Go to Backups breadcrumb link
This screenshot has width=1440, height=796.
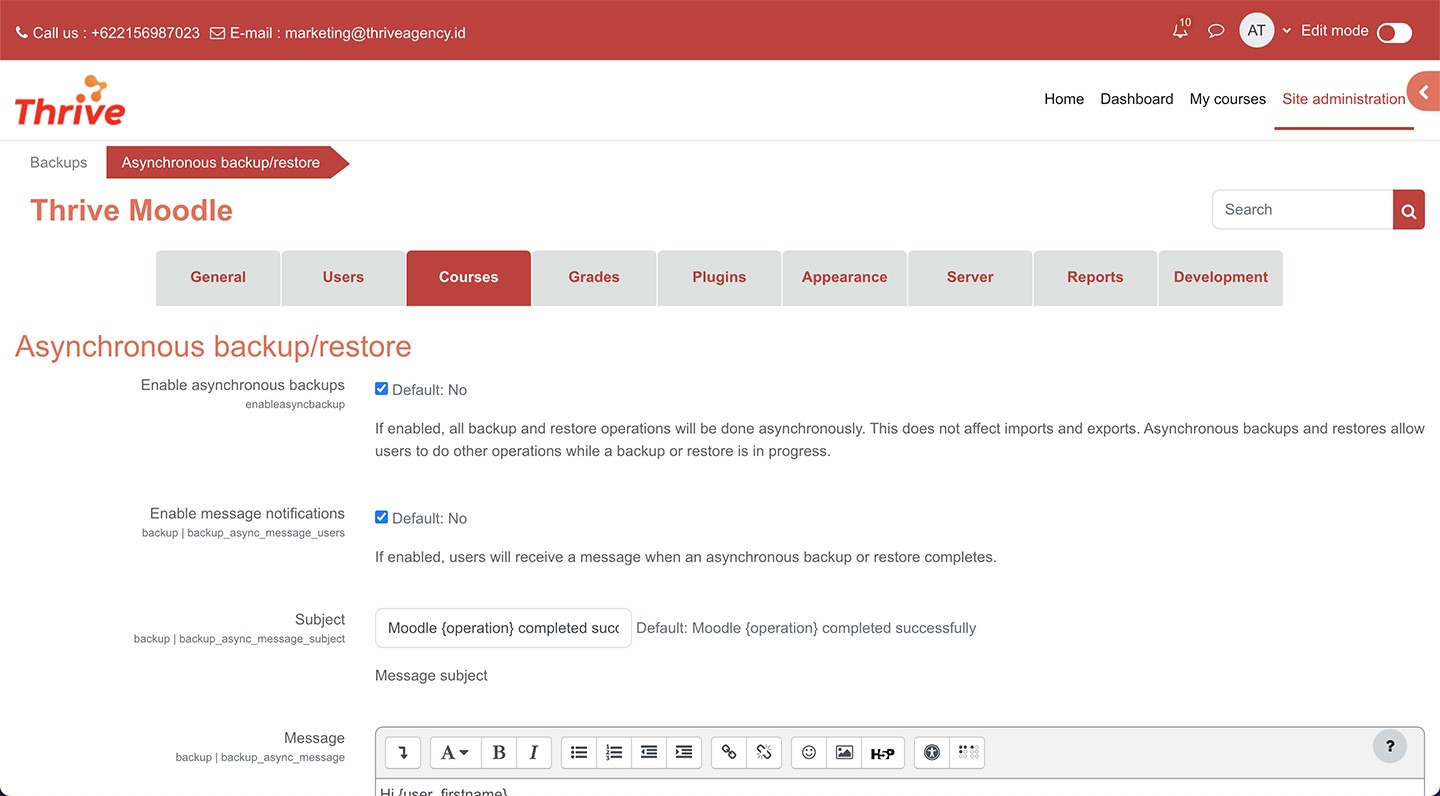[58, 162]
